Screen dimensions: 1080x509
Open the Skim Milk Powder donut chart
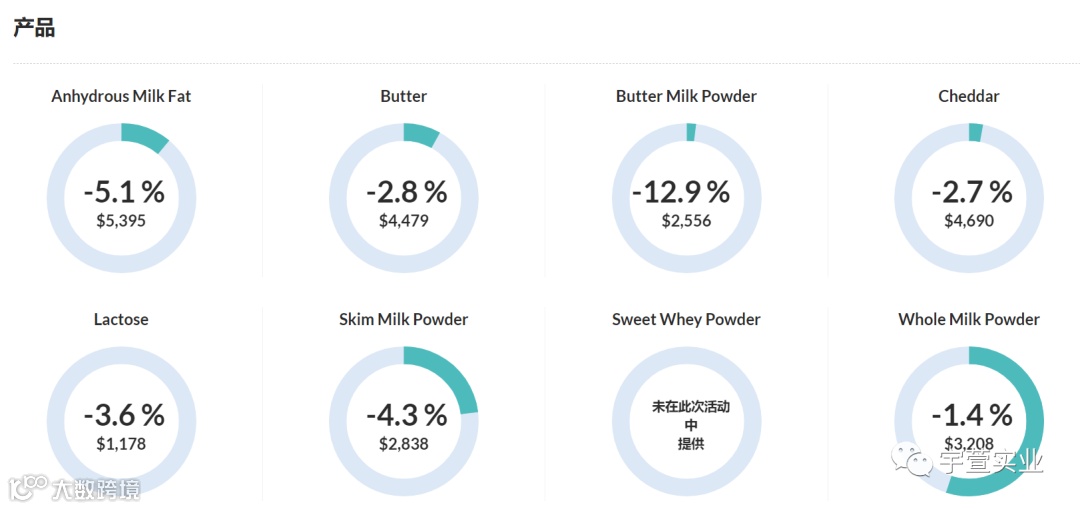[404, 421]
